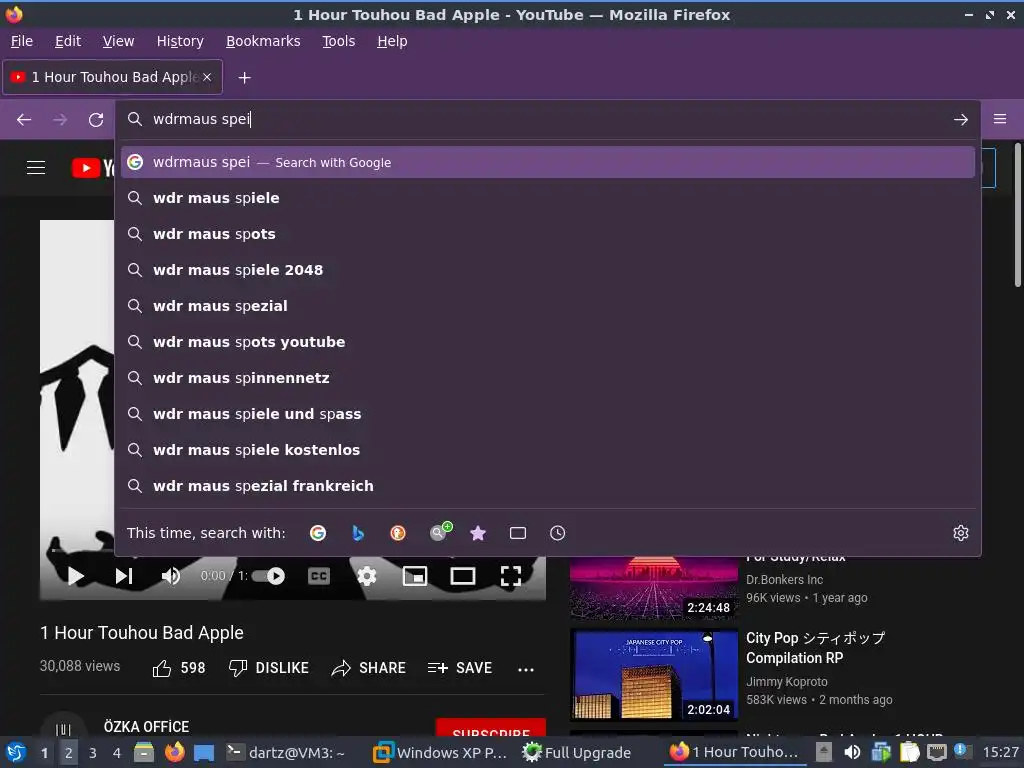The height and width of the screenshot is (768, 1024).
Task: Click the Go arrow in the address bar
Action: (x=961, y=120)
